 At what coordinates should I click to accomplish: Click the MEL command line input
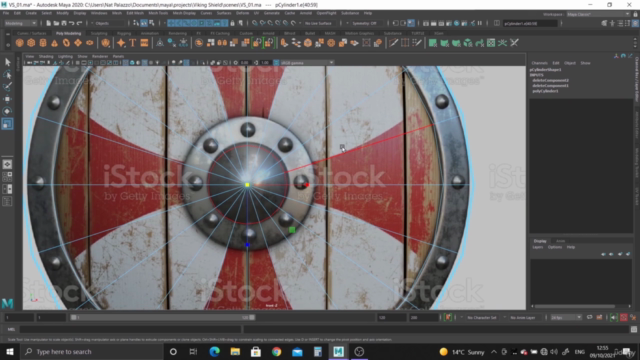(x=130, y=329)
